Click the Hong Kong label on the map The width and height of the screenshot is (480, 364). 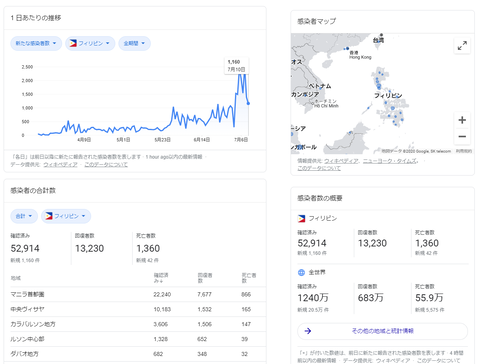pos(360,57)
